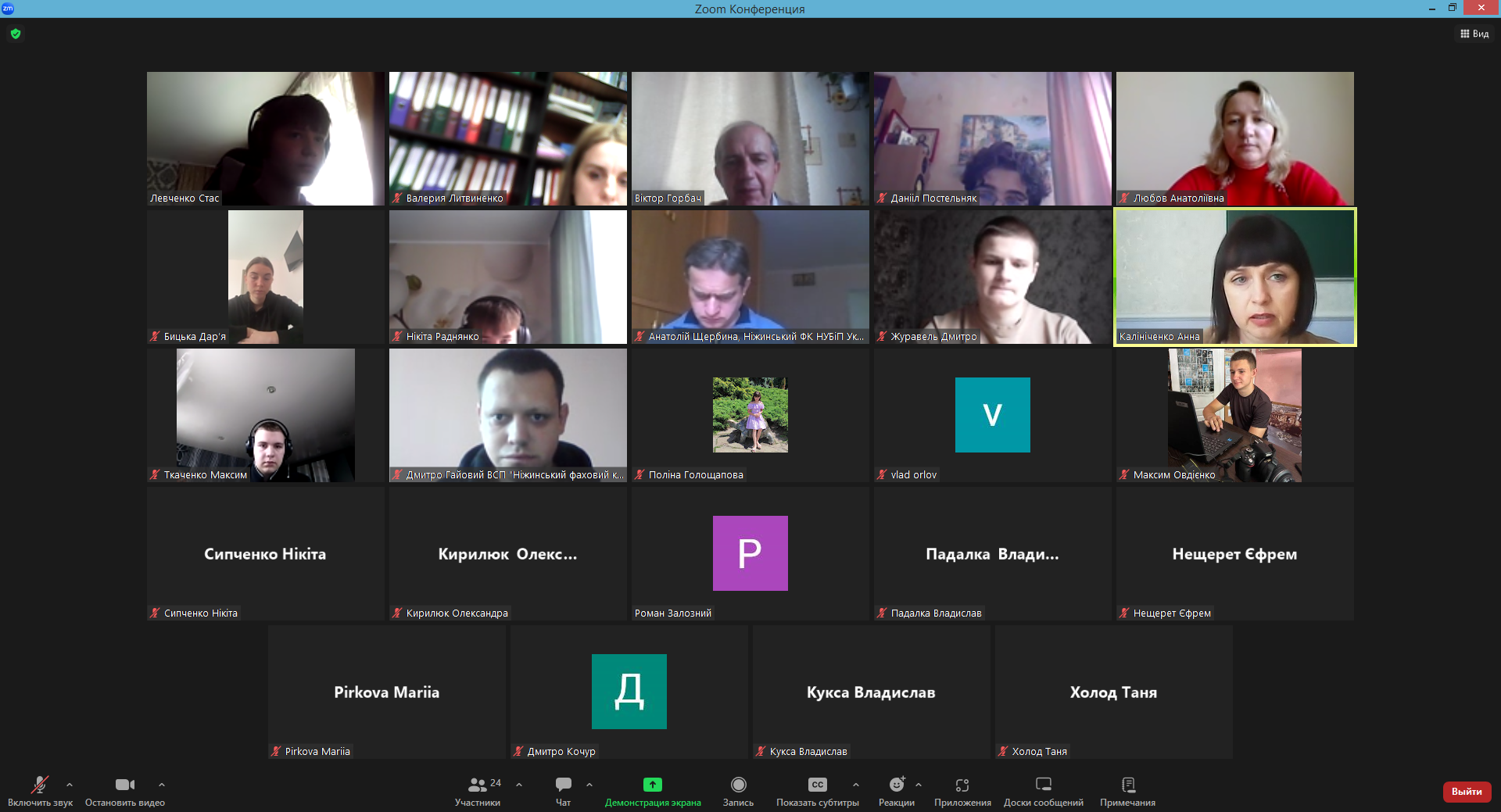The width and height of the screenshot is (1501, 812).
Task: Select Сипченко Нікіта participant tile
Action: tap(266, 554)
